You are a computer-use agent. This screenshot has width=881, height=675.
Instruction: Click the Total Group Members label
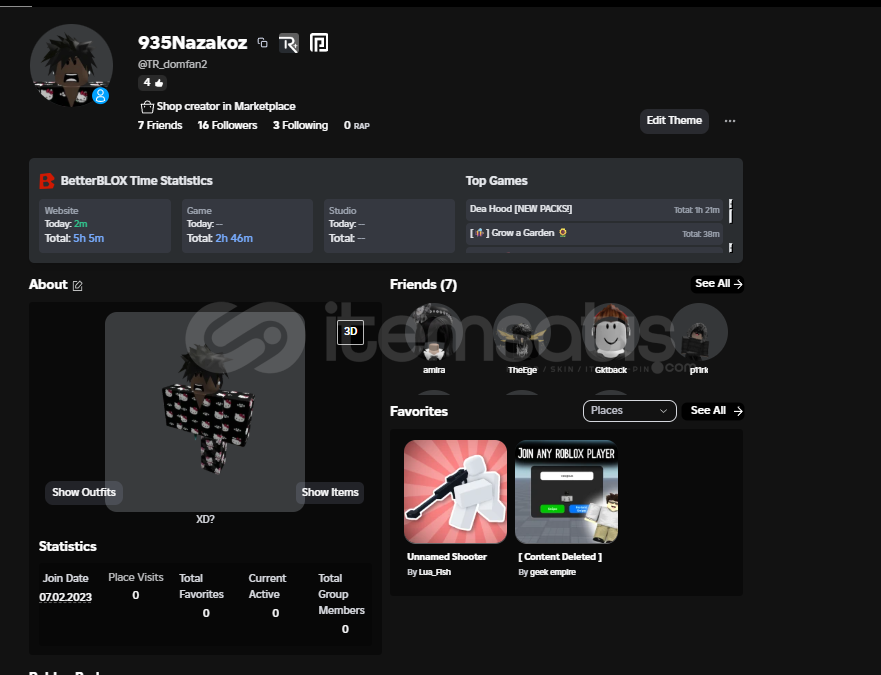click(x=342, y=594)
